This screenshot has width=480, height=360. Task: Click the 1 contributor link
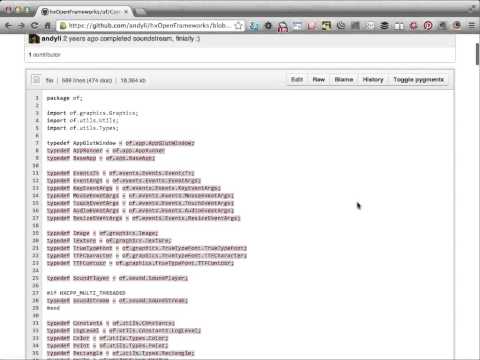point(45,54)
